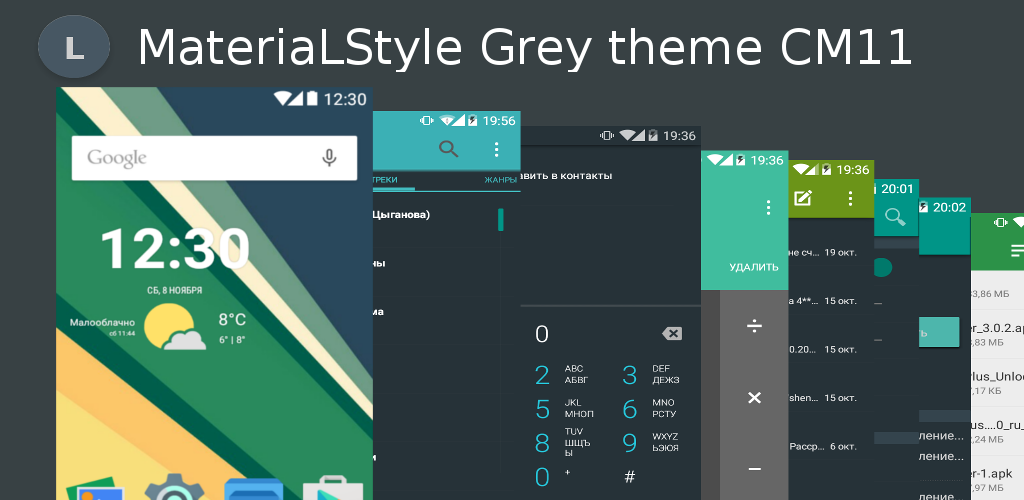Tap the 8°C temperature reading
Screen dimensions: 1024x500
point(232,320)
